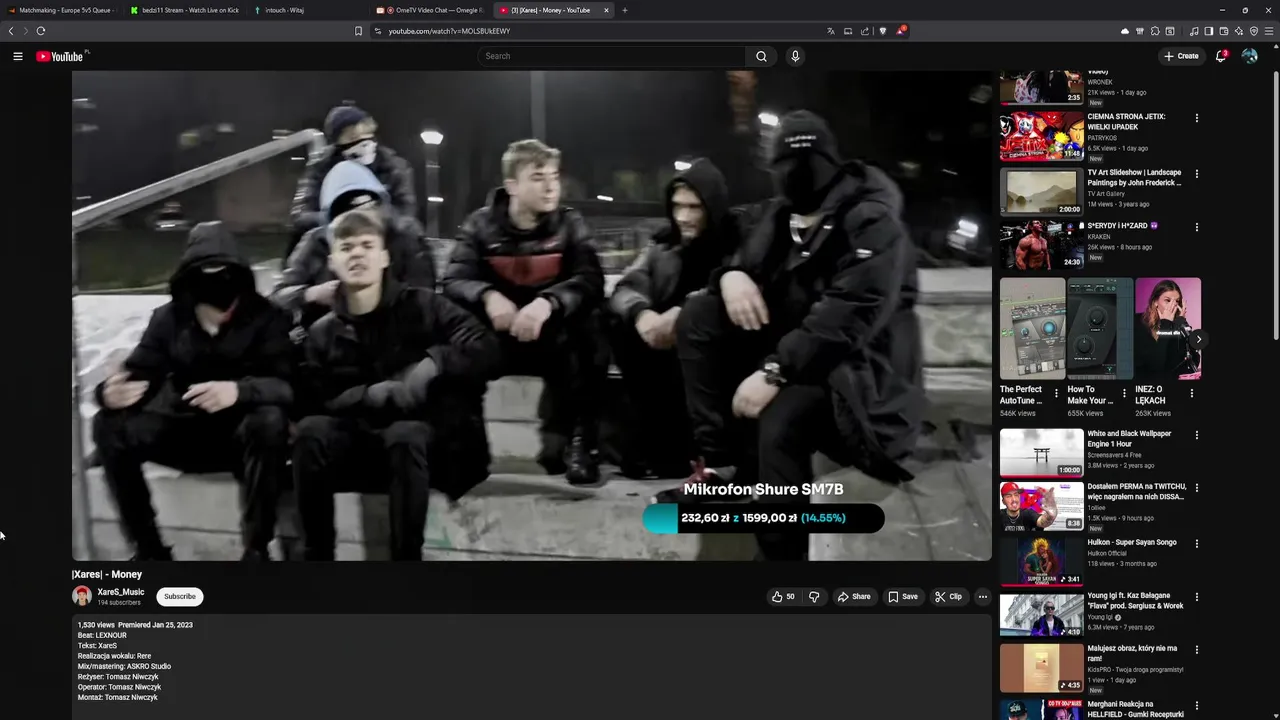Screen dimensions: 1280x720
Task: Open Brave Rewards triangle icon
Action: [x=900, y=31]
